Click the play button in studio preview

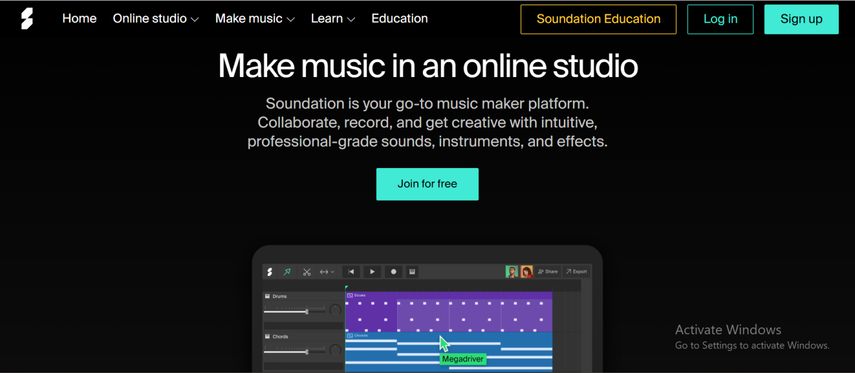(372, 272)
